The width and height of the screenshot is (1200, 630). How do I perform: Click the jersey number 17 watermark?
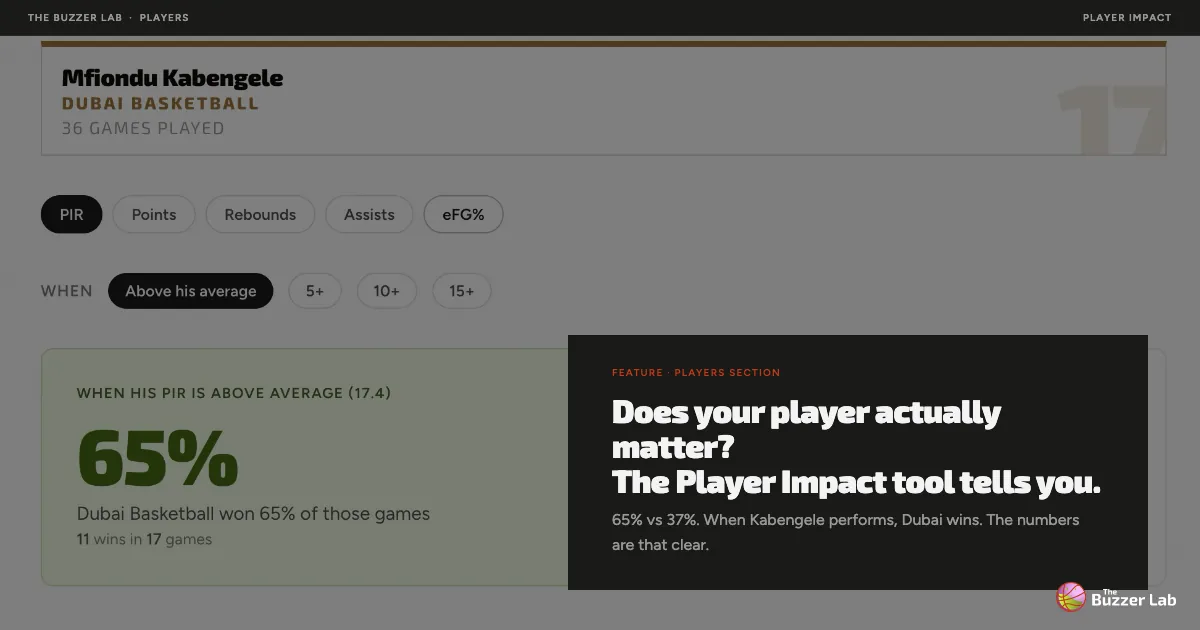pos(1111,120)
